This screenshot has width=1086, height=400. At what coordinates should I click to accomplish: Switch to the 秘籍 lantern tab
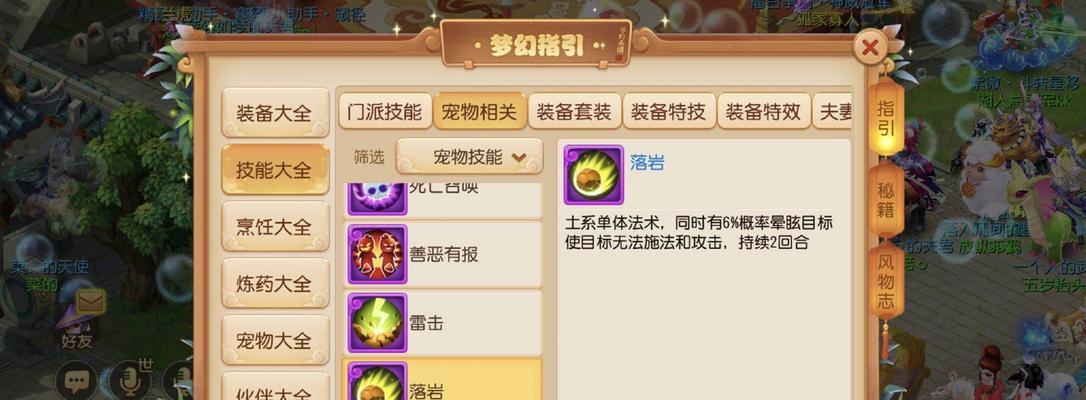tap(886, 201)
